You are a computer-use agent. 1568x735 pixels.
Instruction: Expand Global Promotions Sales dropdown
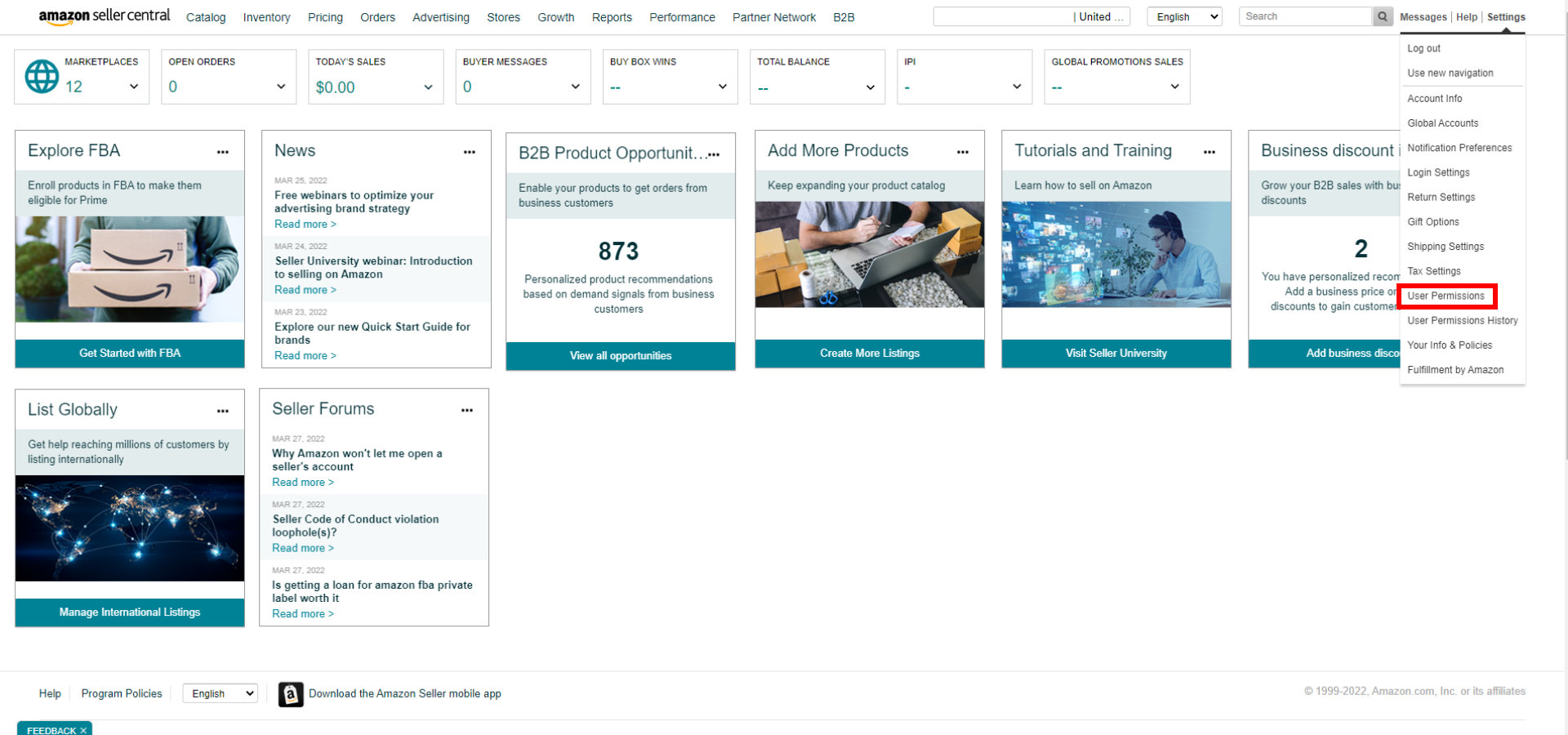click(x=1174, y=87)
